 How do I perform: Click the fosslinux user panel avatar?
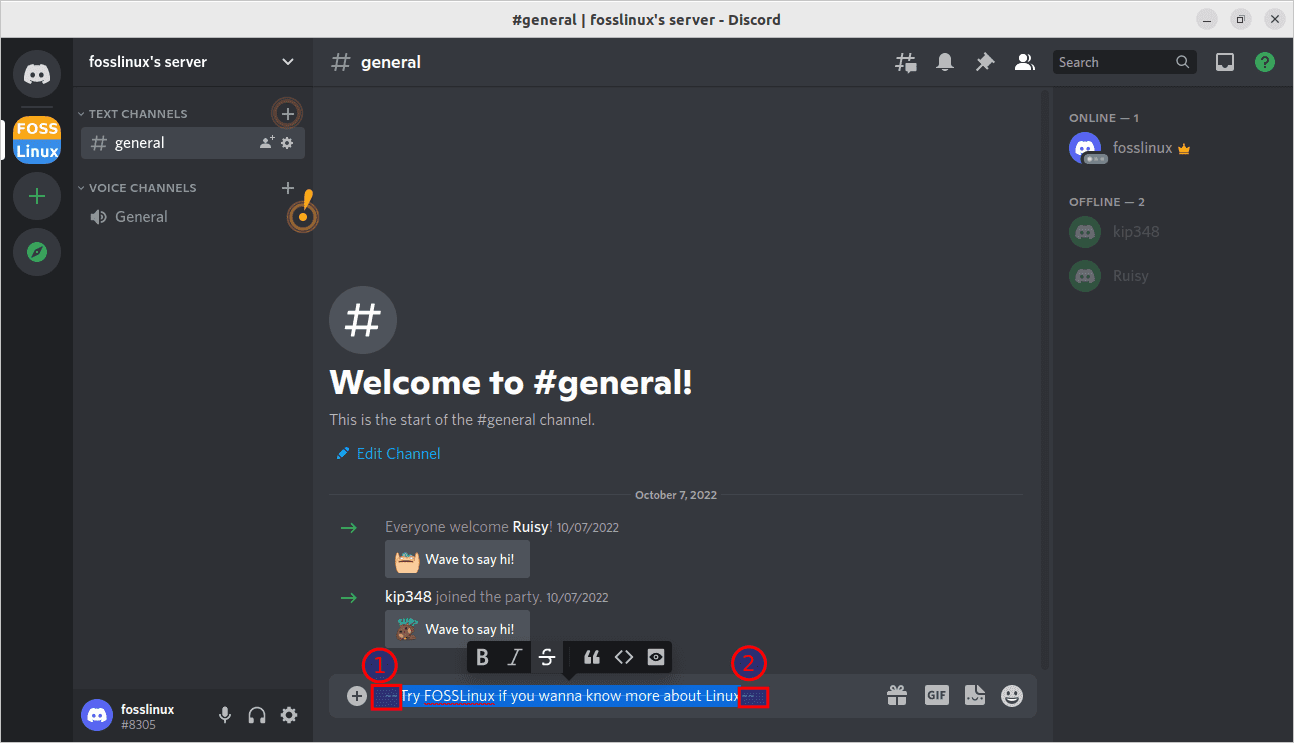coord(97,715)
